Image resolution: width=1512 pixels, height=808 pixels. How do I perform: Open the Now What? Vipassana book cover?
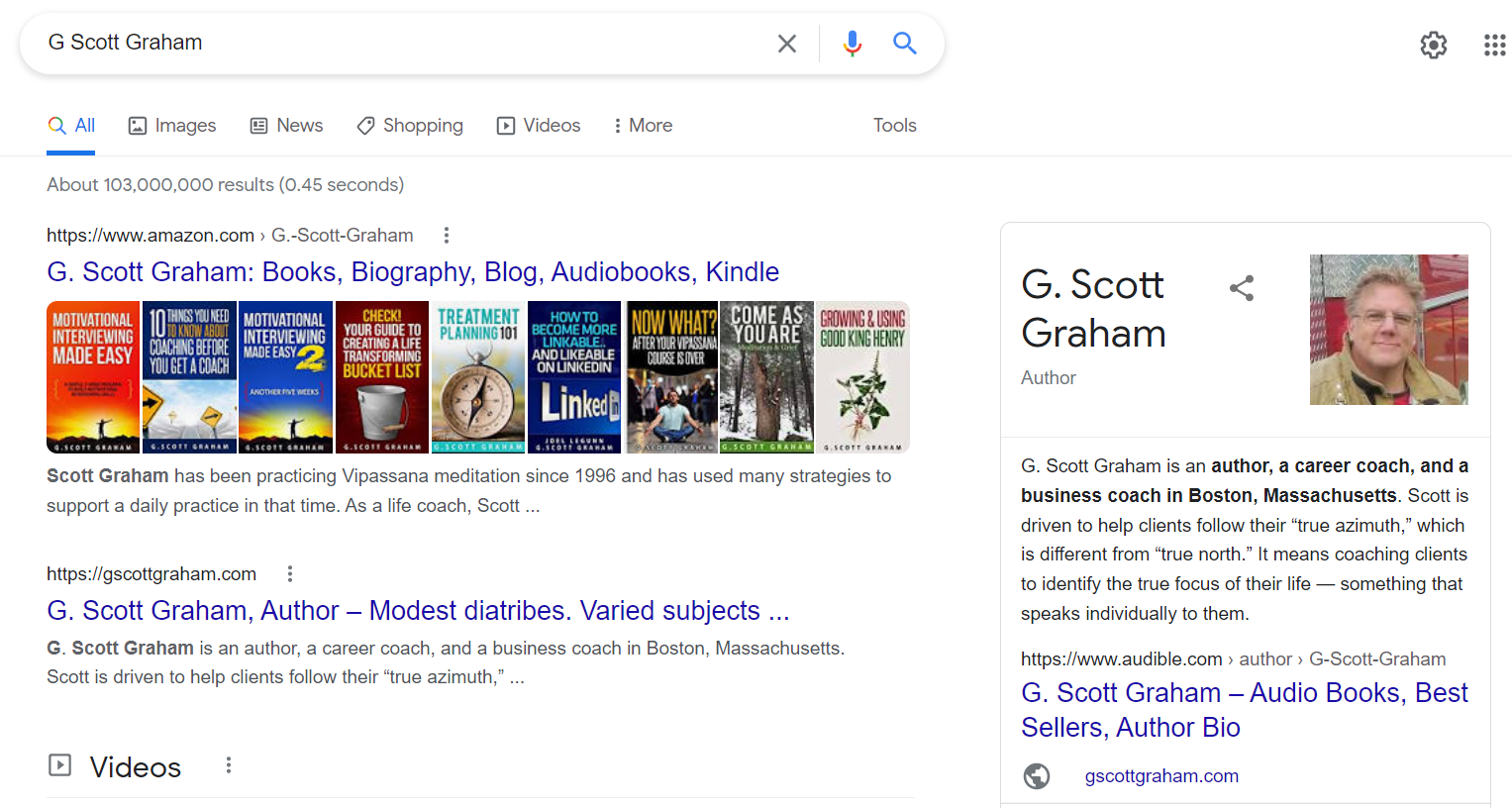(x=672, y=377)
